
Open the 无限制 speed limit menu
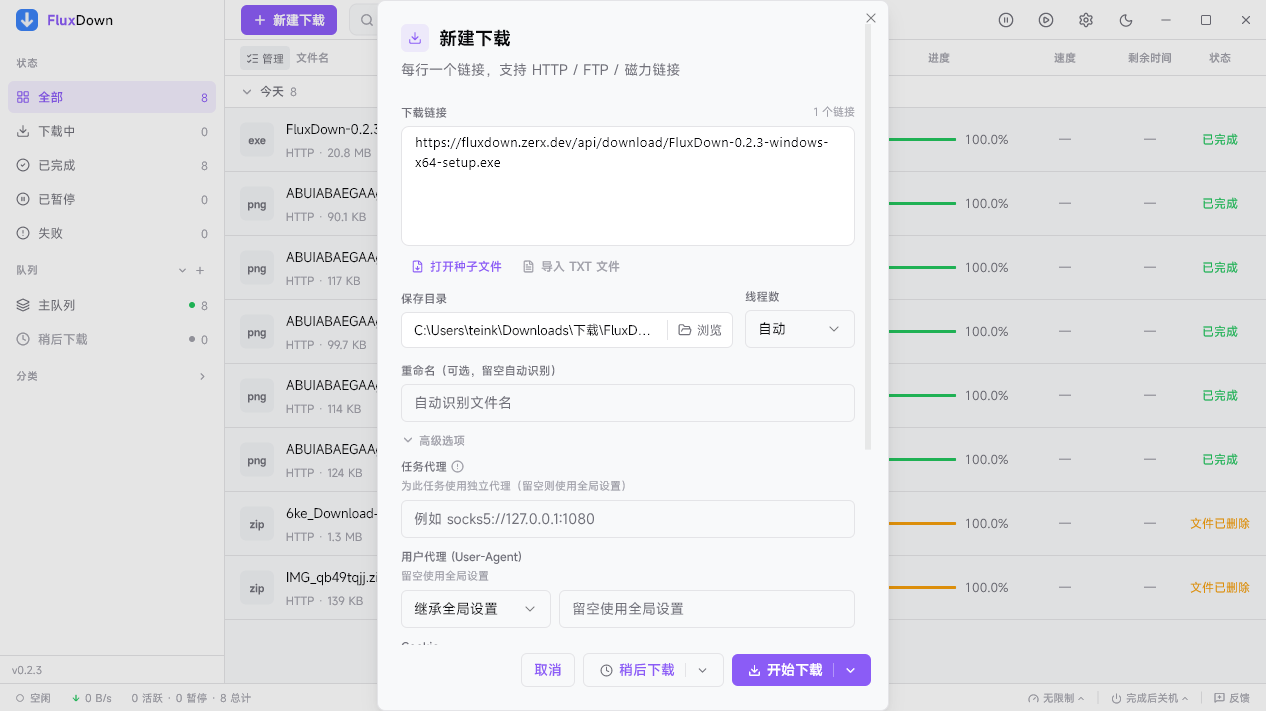tap(1057, 698)
